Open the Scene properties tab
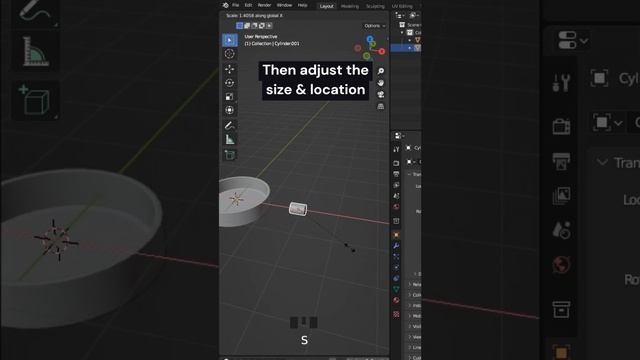640x360 pixels. click(396, 196)
